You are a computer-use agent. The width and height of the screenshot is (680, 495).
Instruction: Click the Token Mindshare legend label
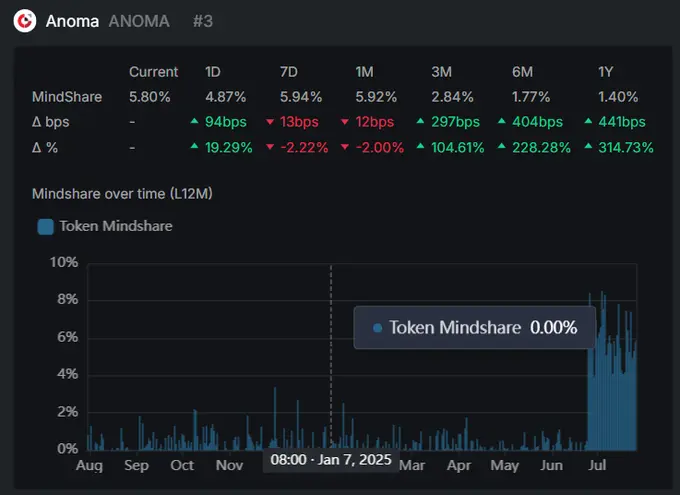click(116, 226)
